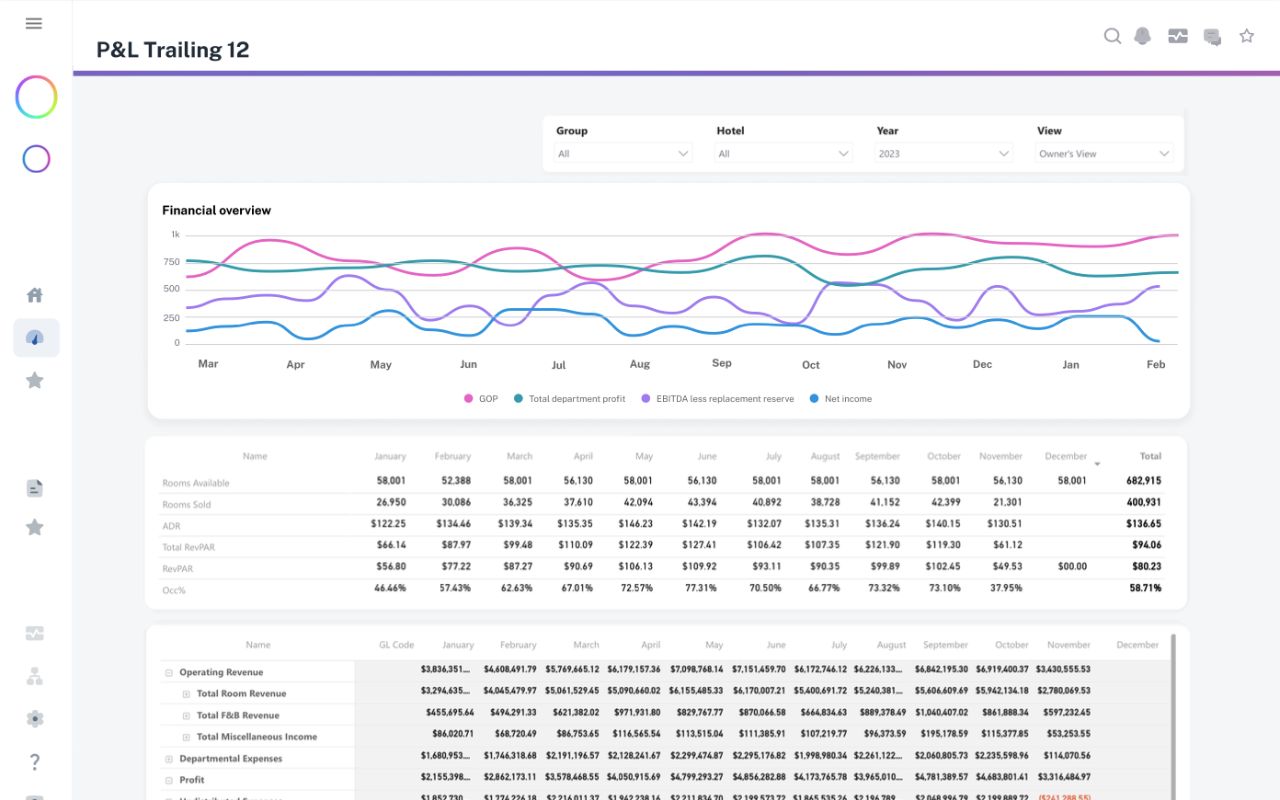The image size is (1280, 800).
Task: Go to Home in the sidebar
Action: pos(35,295)
